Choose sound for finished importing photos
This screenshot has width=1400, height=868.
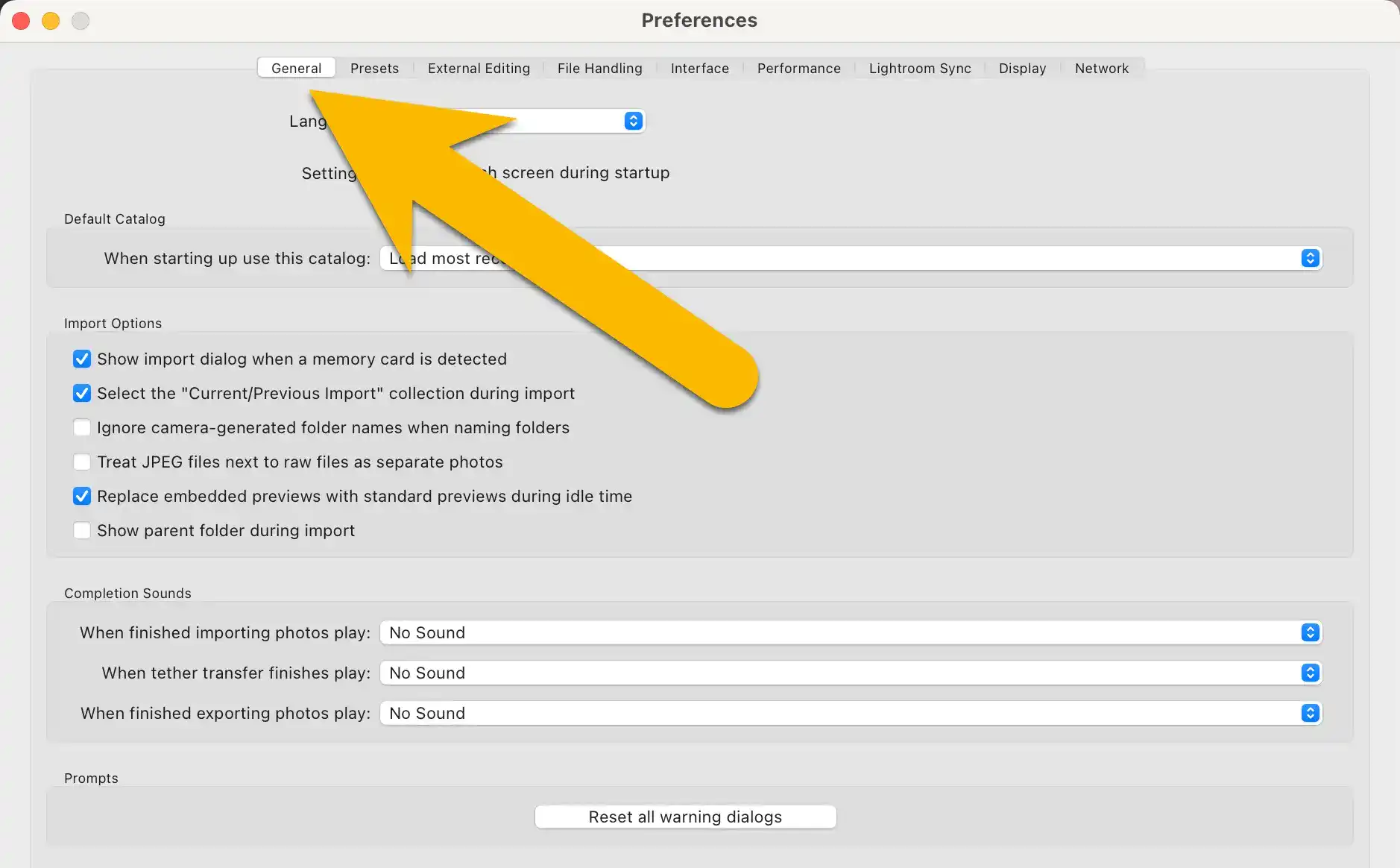[851, 632]
